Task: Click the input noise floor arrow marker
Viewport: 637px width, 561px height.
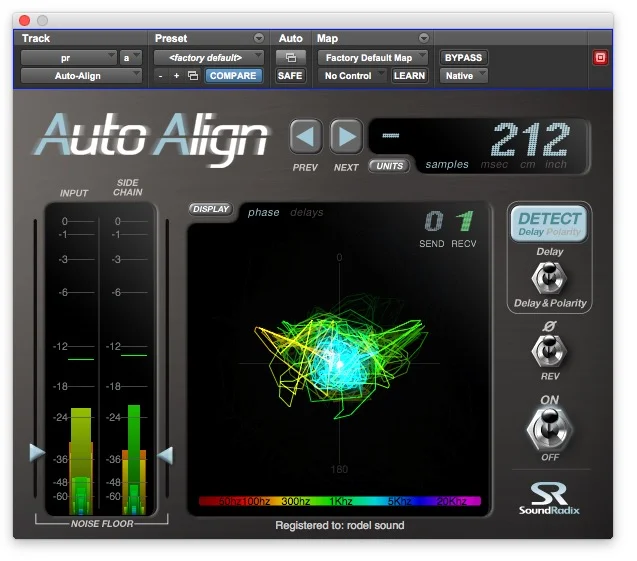Action: tap(37, 453)
